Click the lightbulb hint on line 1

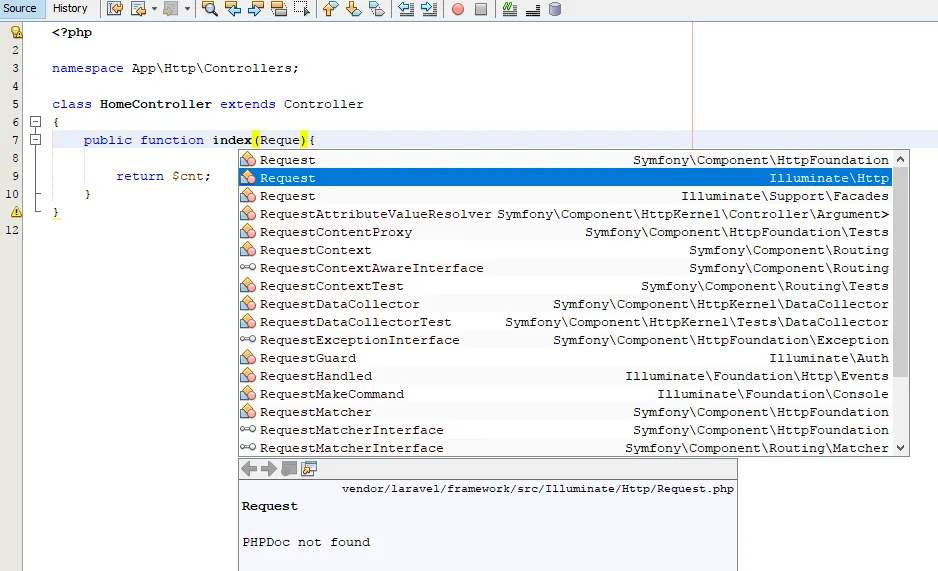[x=17, y=32]
